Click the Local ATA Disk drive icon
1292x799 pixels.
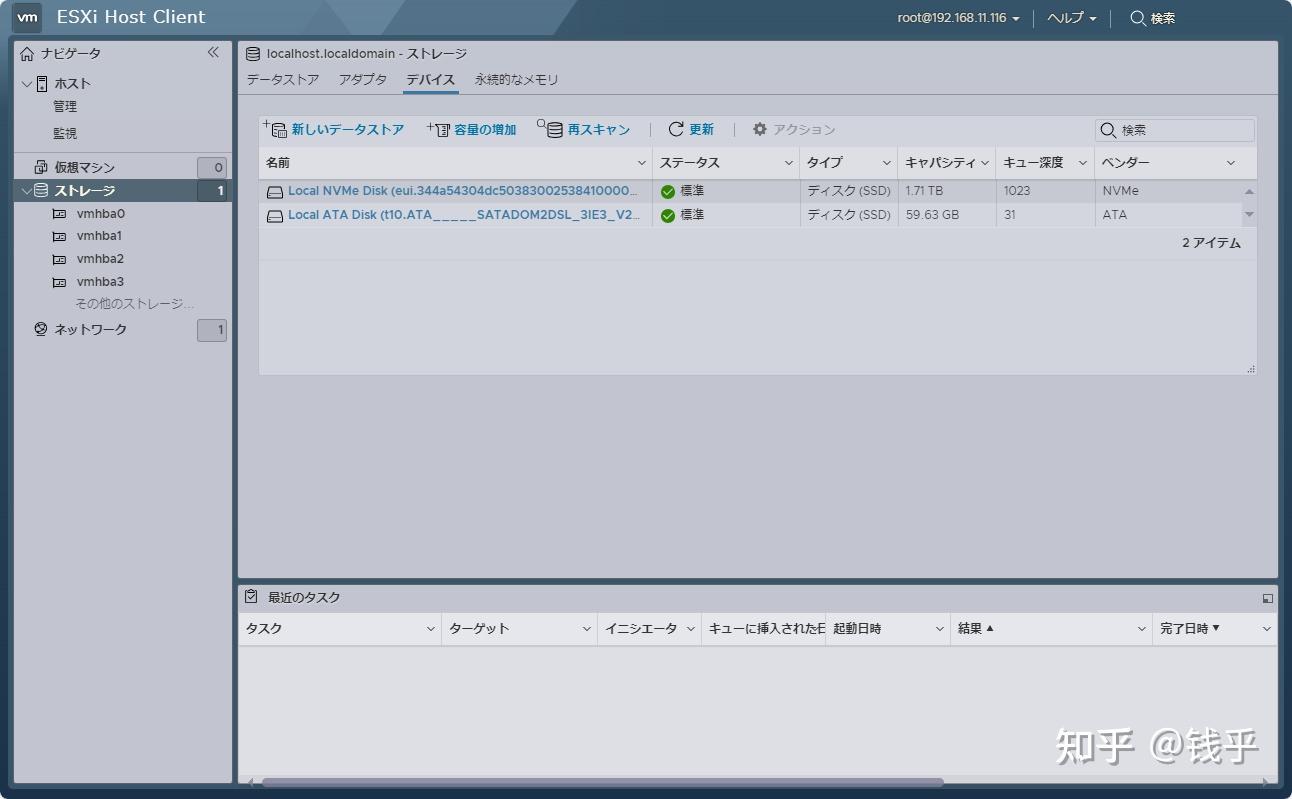(275, 215)
